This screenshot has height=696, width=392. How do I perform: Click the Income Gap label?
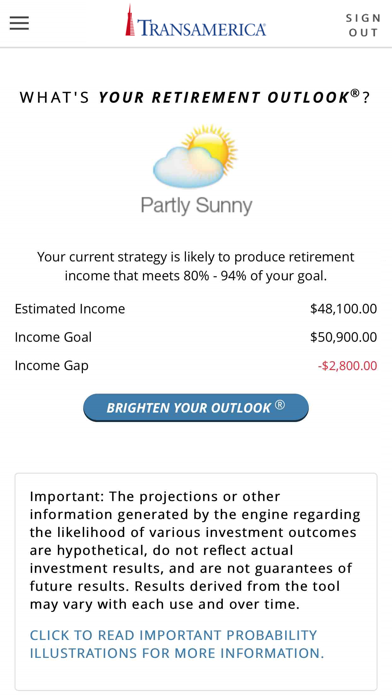[x=51, y=366]
